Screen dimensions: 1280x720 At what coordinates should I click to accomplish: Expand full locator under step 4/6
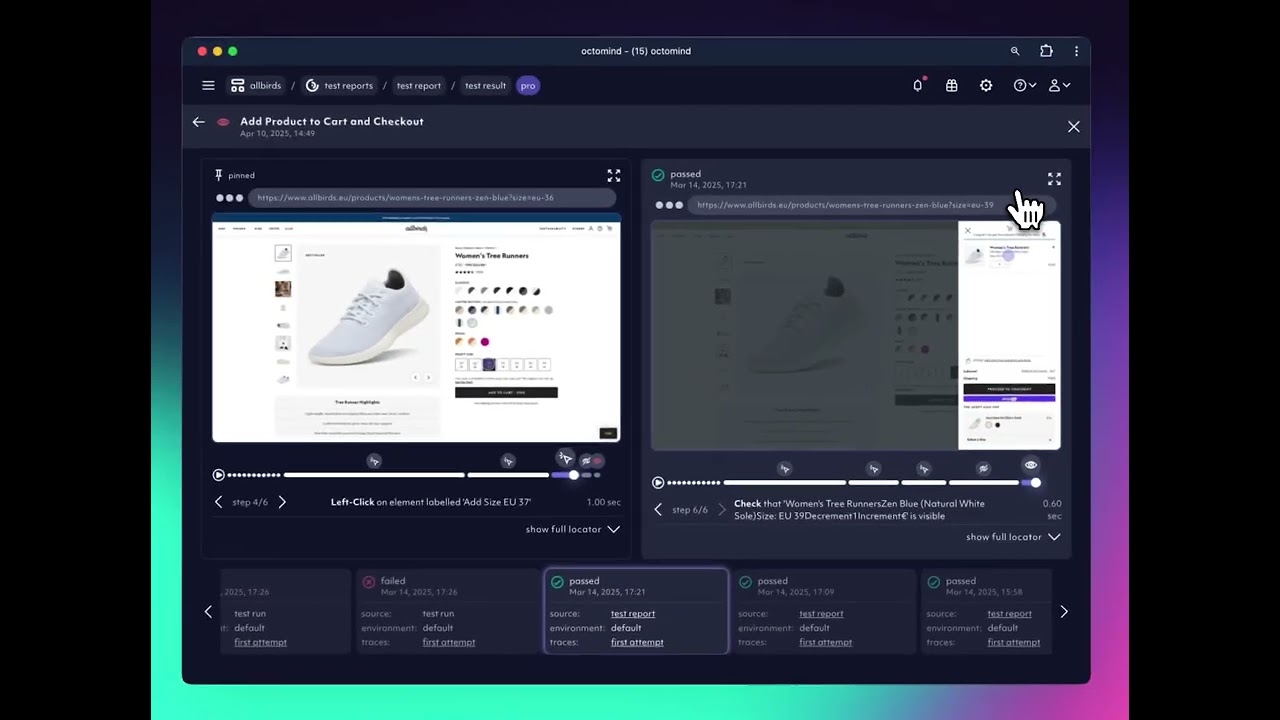click(573, 529)
